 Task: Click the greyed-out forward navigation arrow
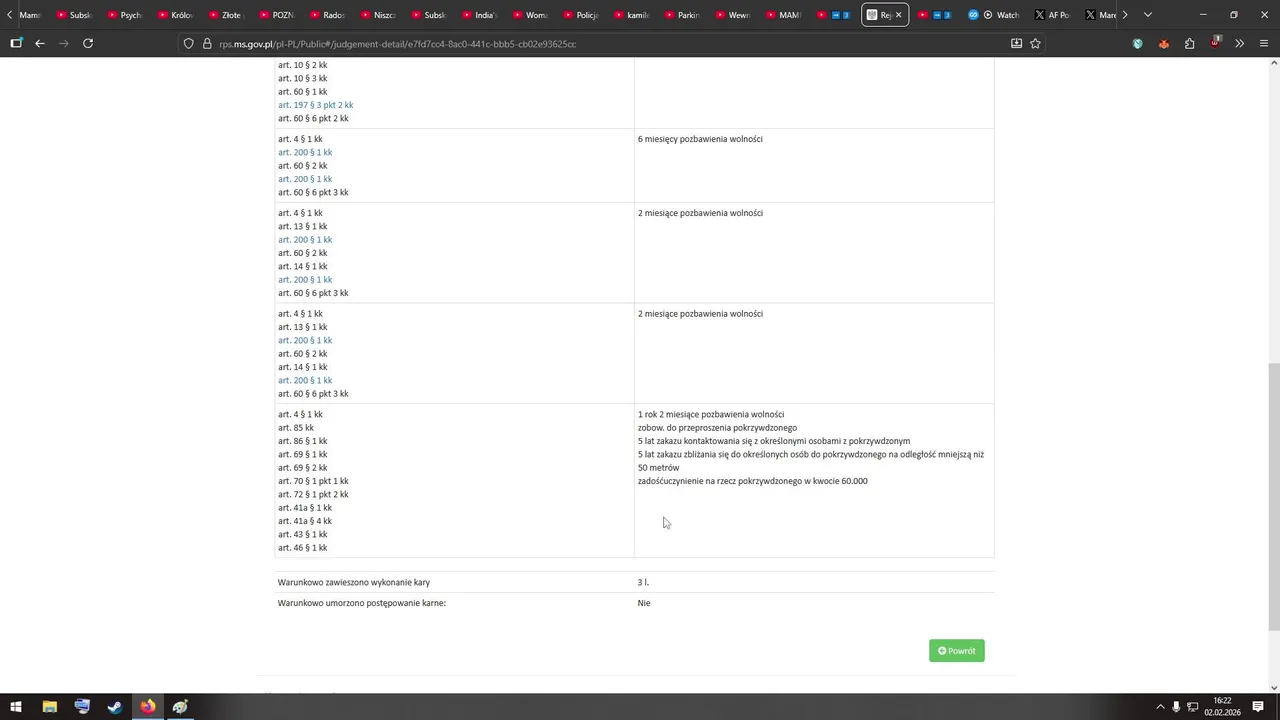pos(64,43)
